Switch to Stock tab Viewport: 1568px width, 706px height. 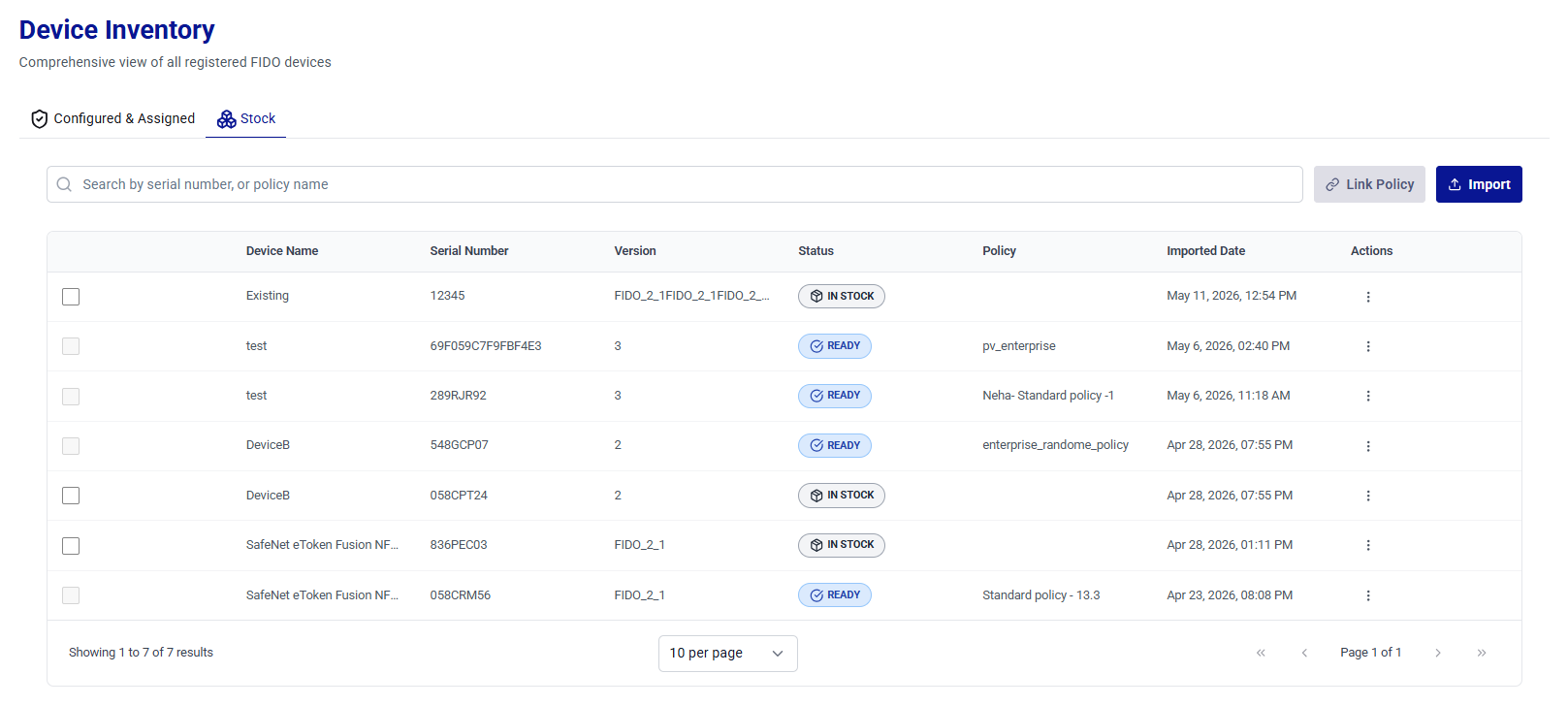coord(246,118)
